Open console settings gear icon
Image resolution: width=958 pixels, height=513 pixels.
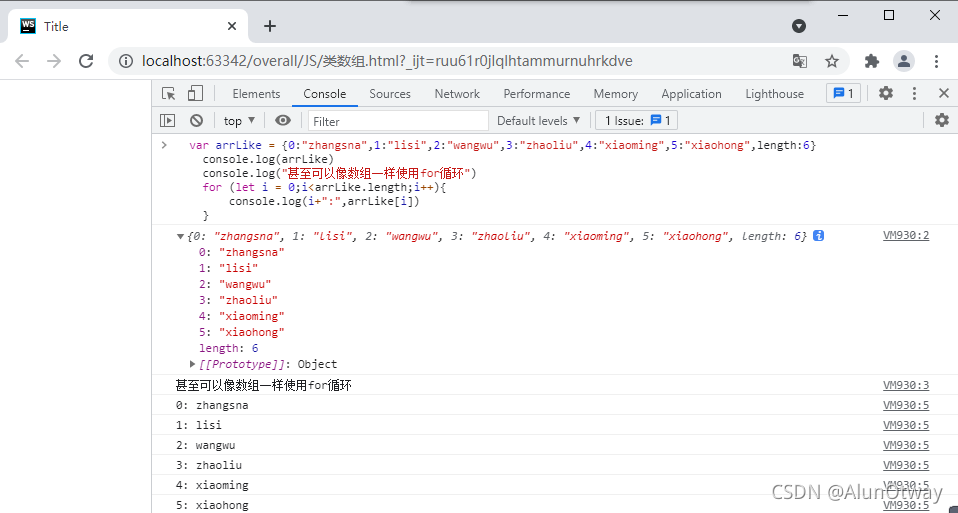(x=942, y=120)
